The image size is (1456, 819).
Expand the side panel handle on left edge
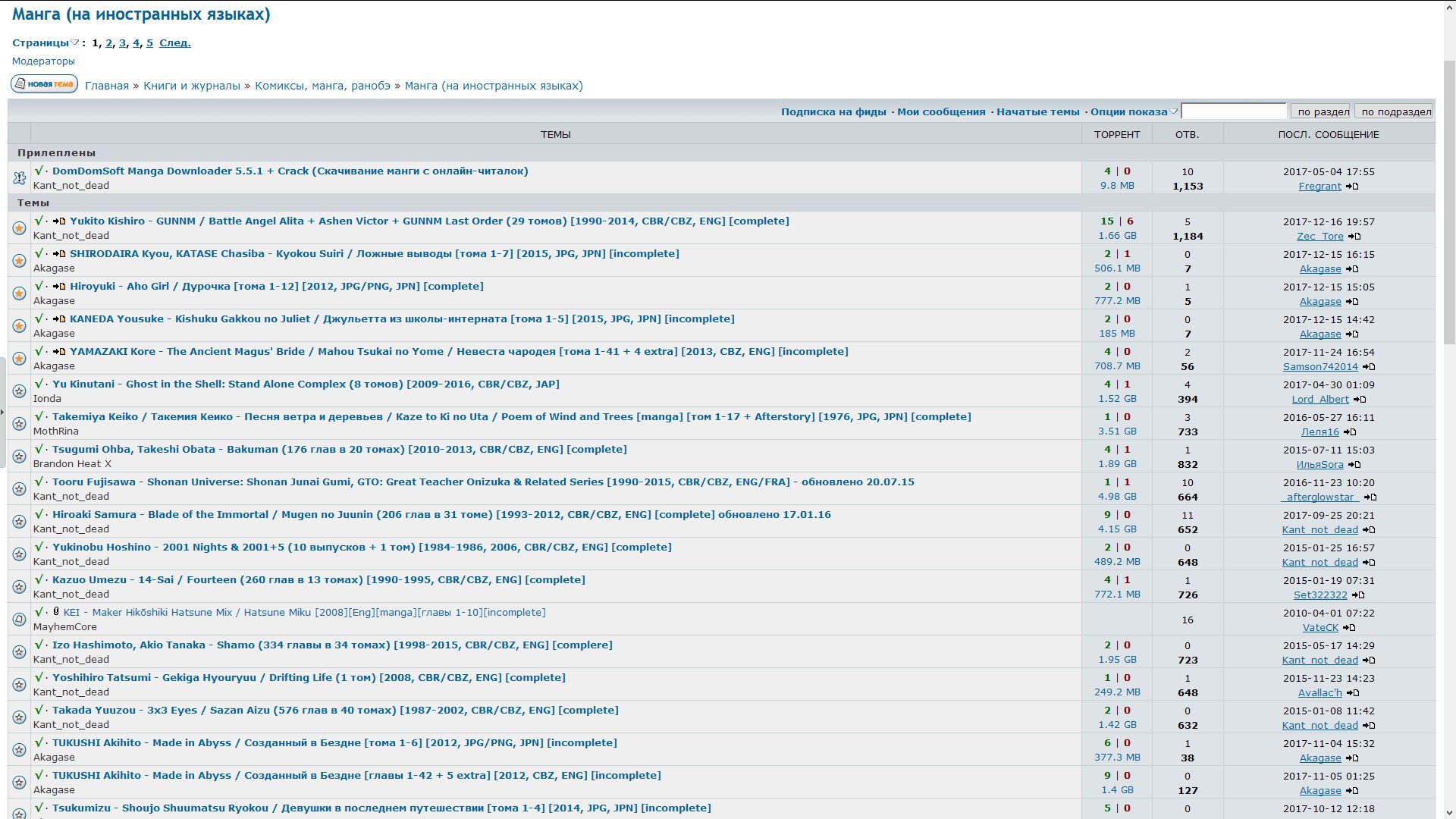coord(2,413)
